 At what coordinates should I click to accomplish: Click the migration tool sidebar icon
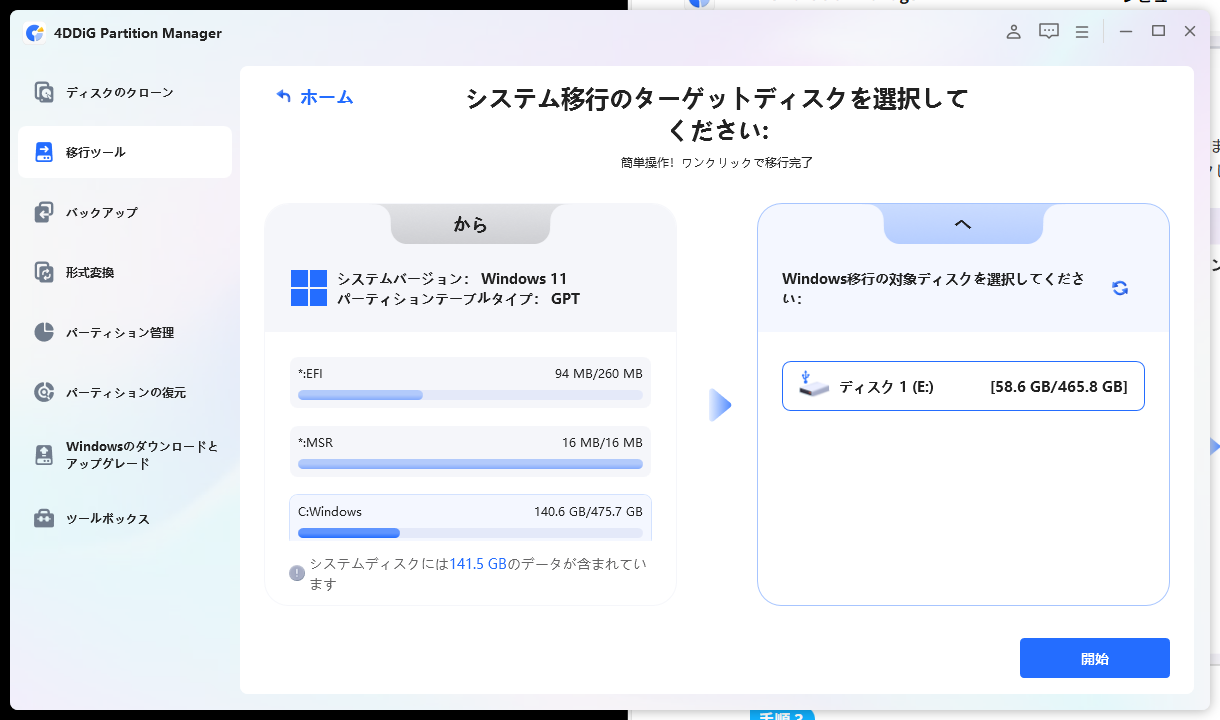tap(44, 152)
